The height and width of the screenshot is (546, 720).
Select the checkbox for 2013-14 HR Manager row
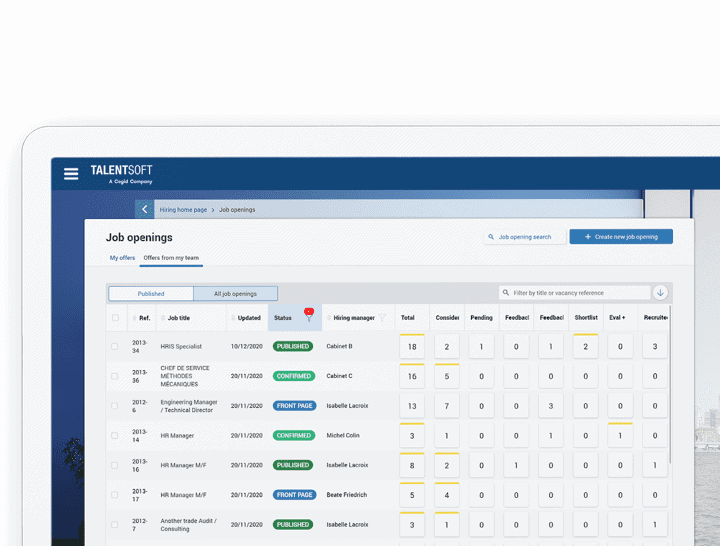115,436
